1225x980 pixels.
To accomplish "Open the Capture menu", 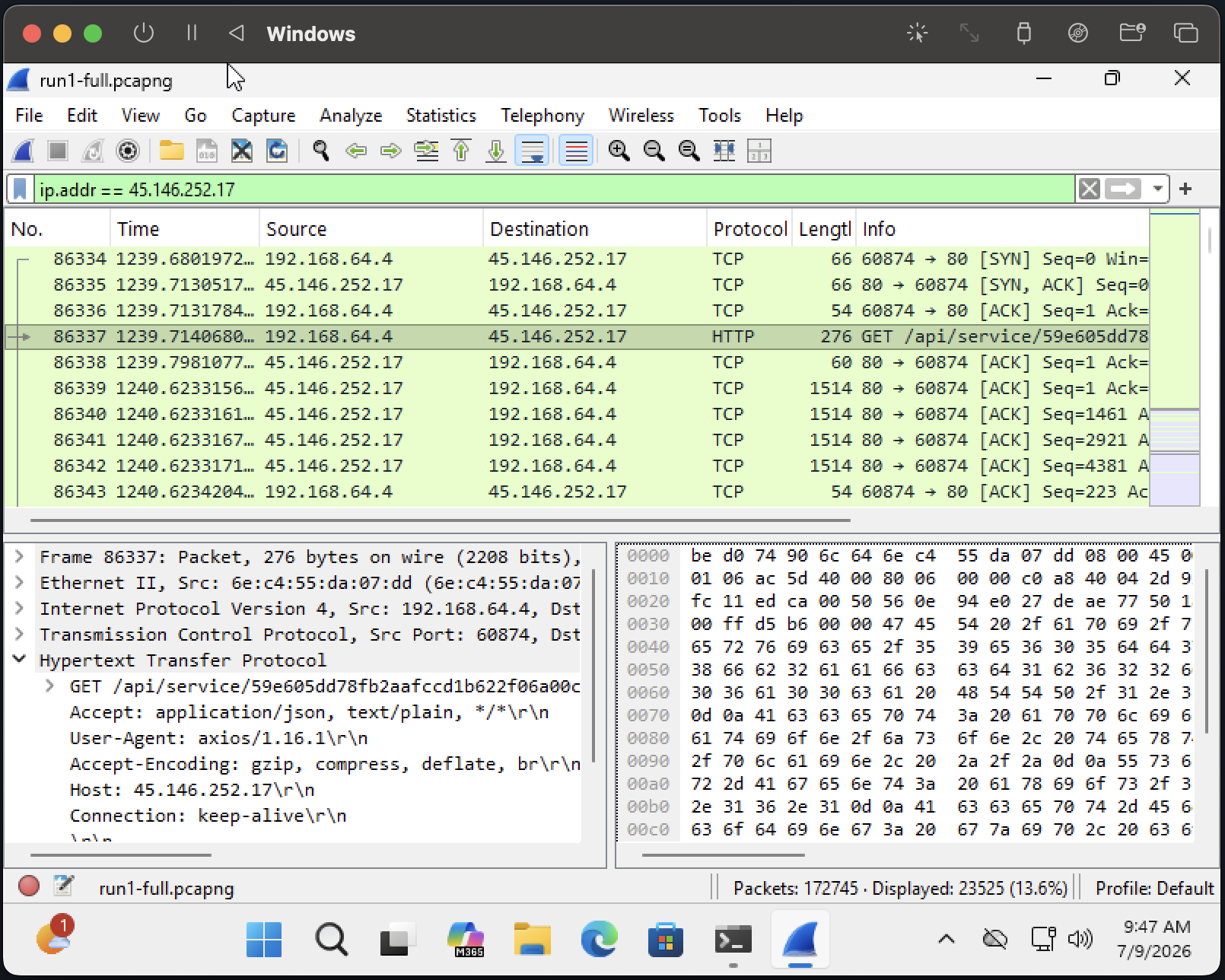I will tap(263, 116).
